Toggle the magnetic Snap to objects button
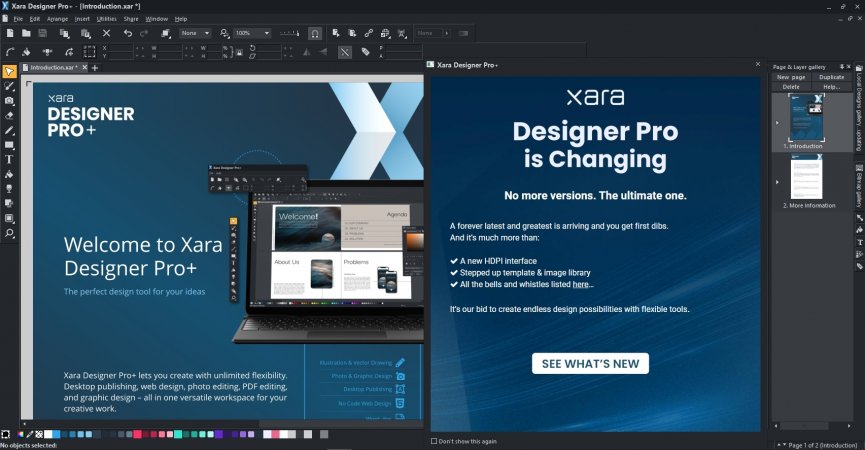The image size is (865, 450). pyautogui.click(x=314, y=34)
